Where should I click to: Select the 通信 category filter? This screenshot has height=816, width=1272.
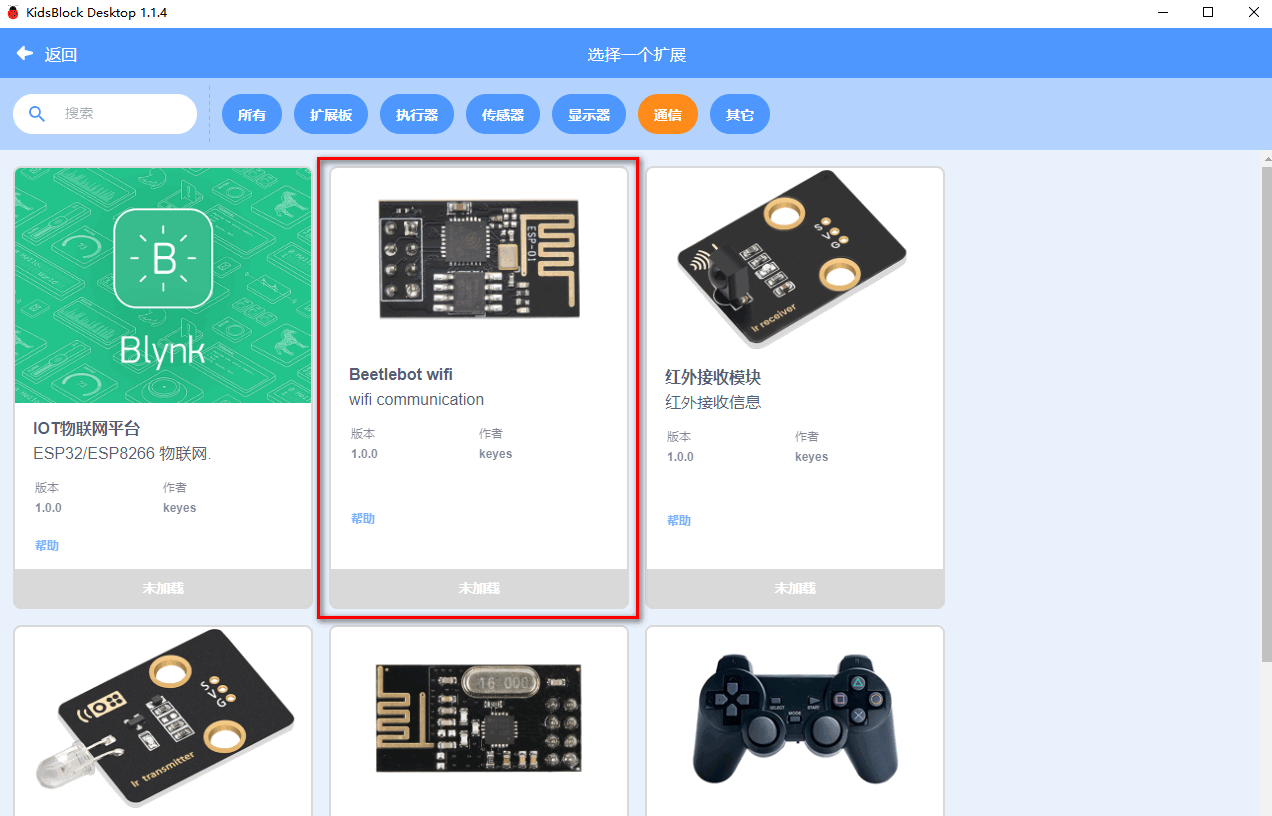668,115
